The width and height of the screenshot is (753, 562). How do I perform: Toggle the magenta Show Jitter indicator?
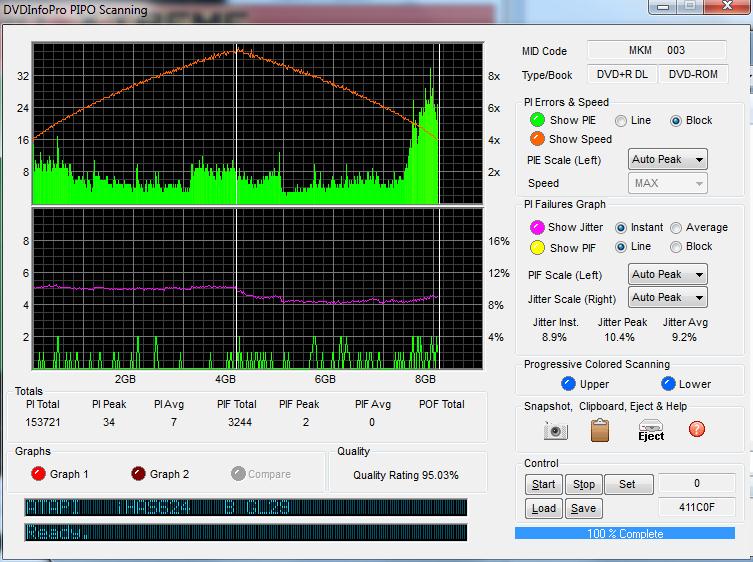[537, 227]
